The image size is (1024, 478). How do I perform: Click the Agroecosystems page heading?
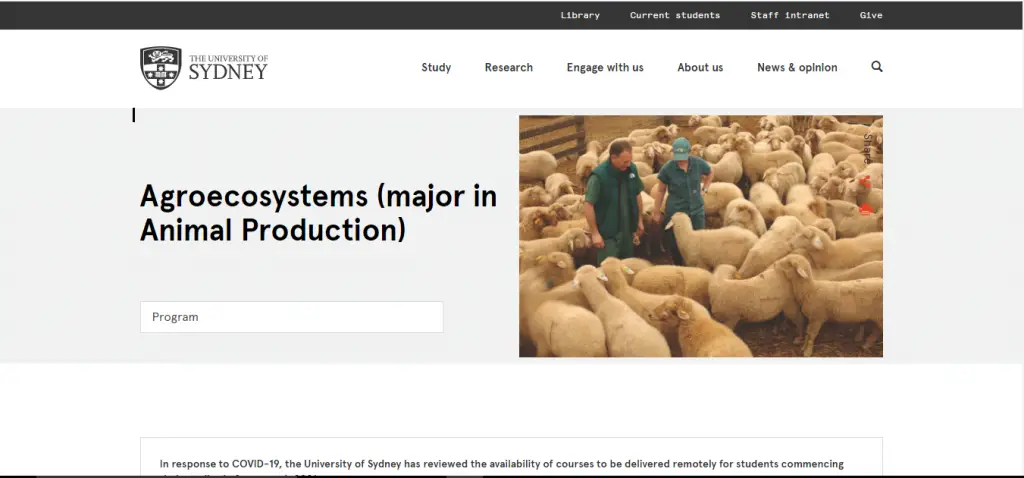(318, 212)
